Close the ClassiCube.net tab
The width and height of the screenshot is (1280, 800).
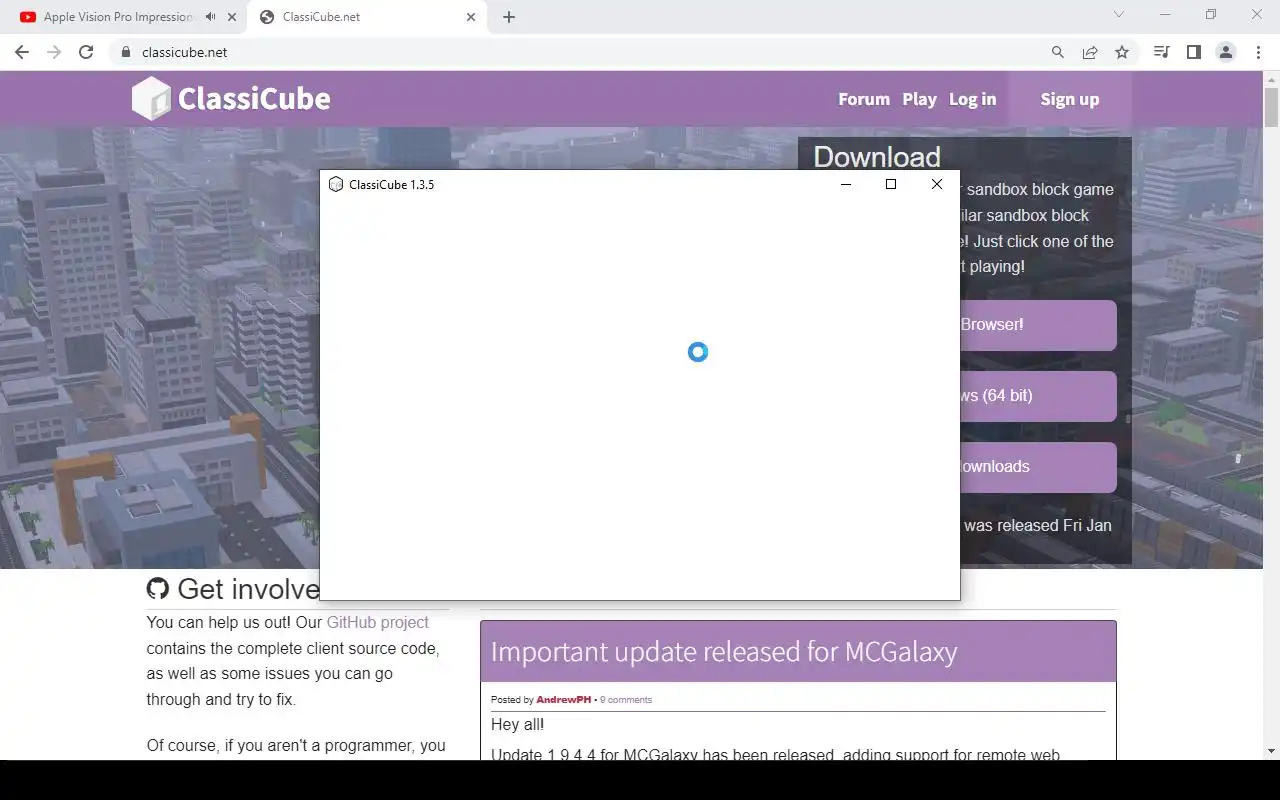[471, 17]
